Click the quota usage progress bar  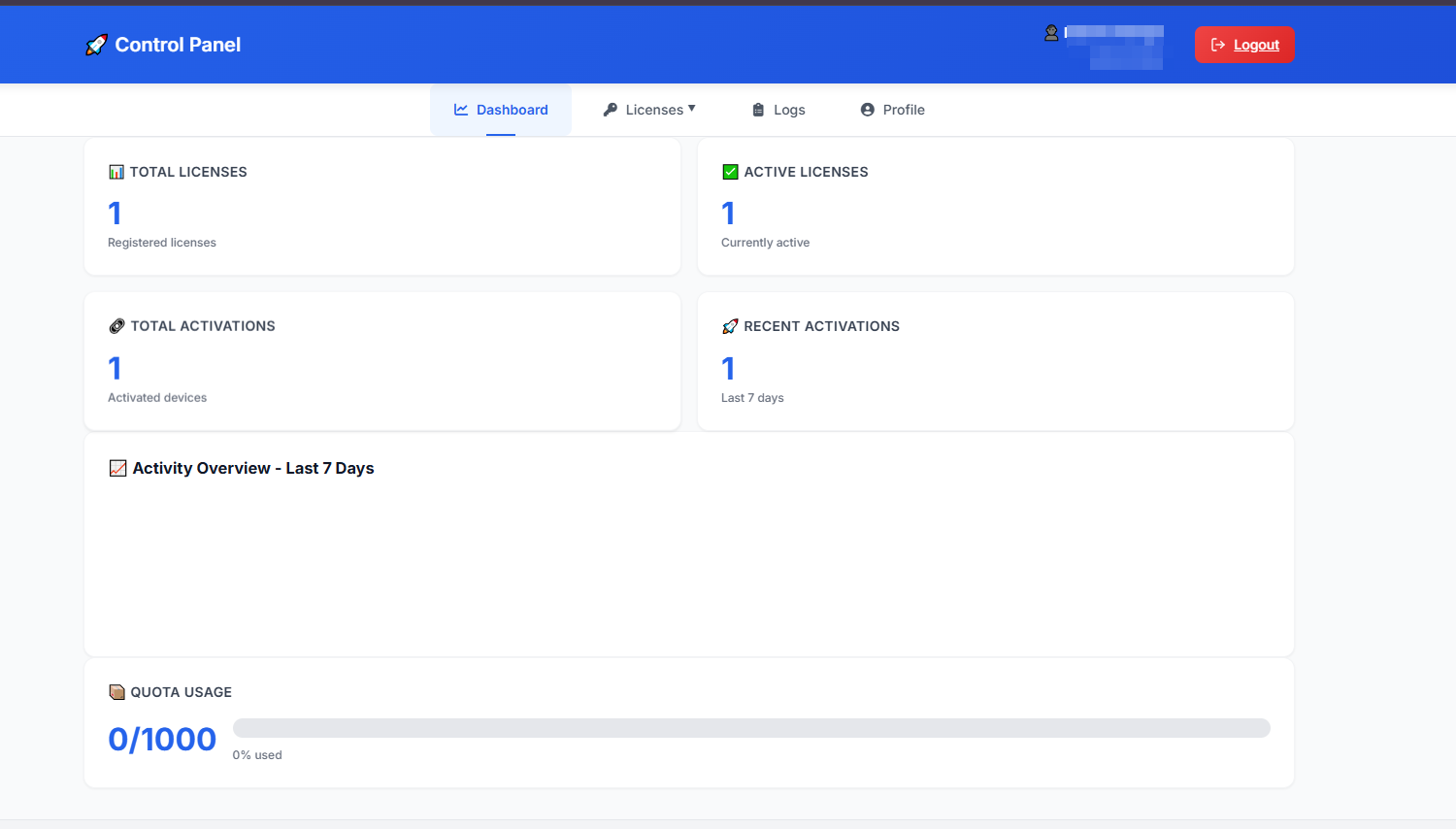(751, 727)
